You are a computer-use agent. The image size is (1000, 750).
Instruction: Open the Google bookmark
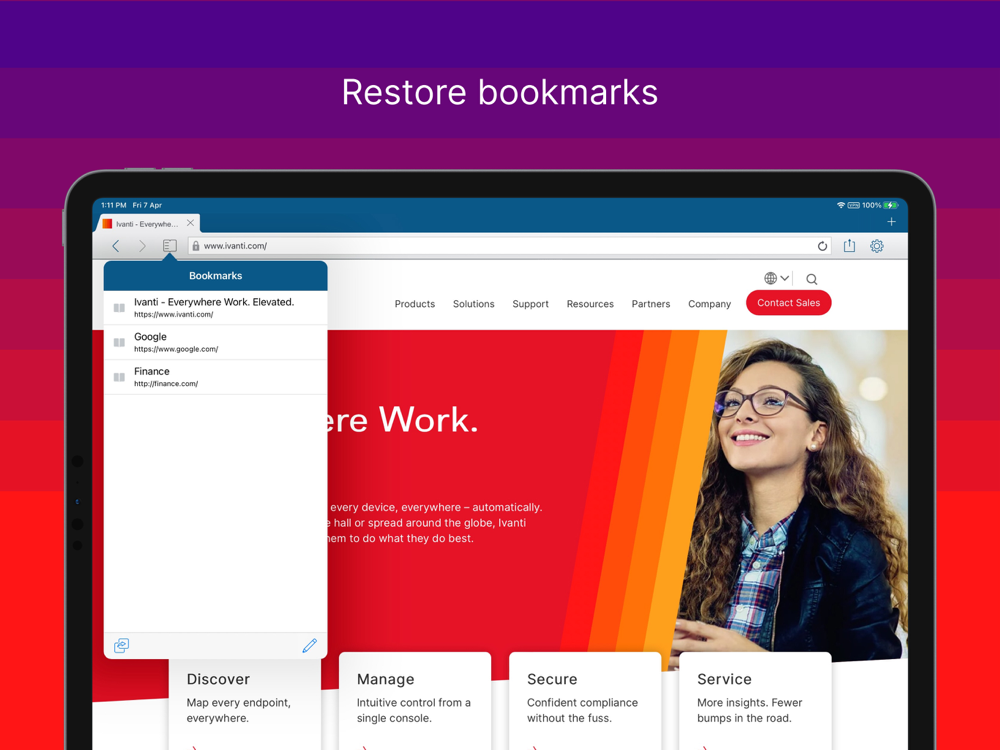pyautogui.click(x=216, y=342)
